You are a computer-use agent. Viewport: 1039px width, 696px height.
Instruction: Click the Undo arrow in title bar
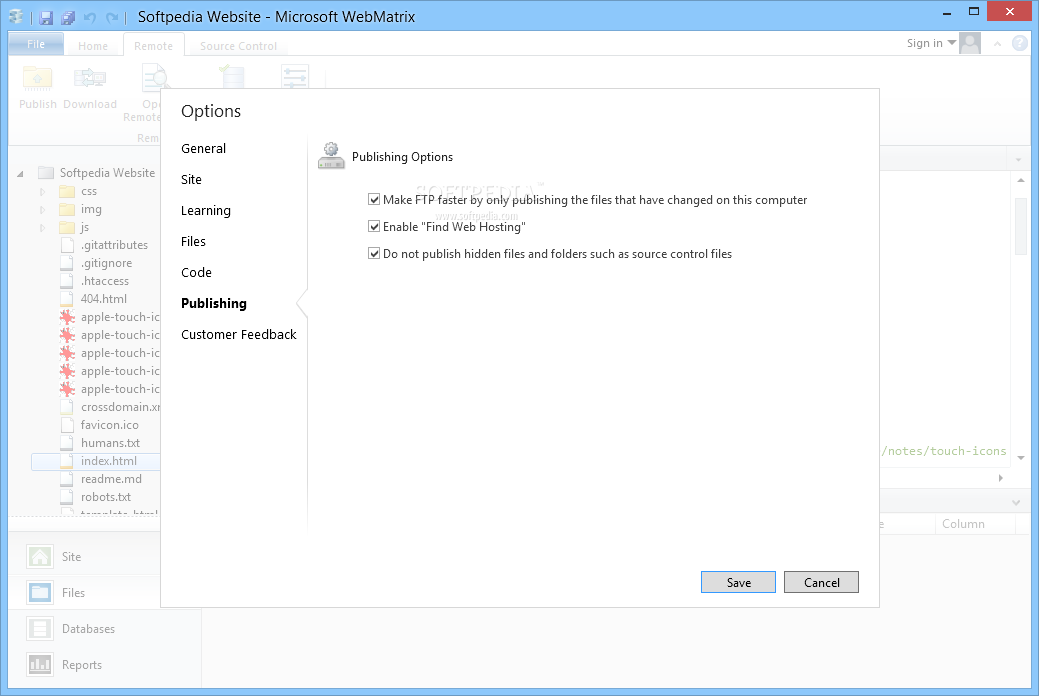tap(90, 17)
